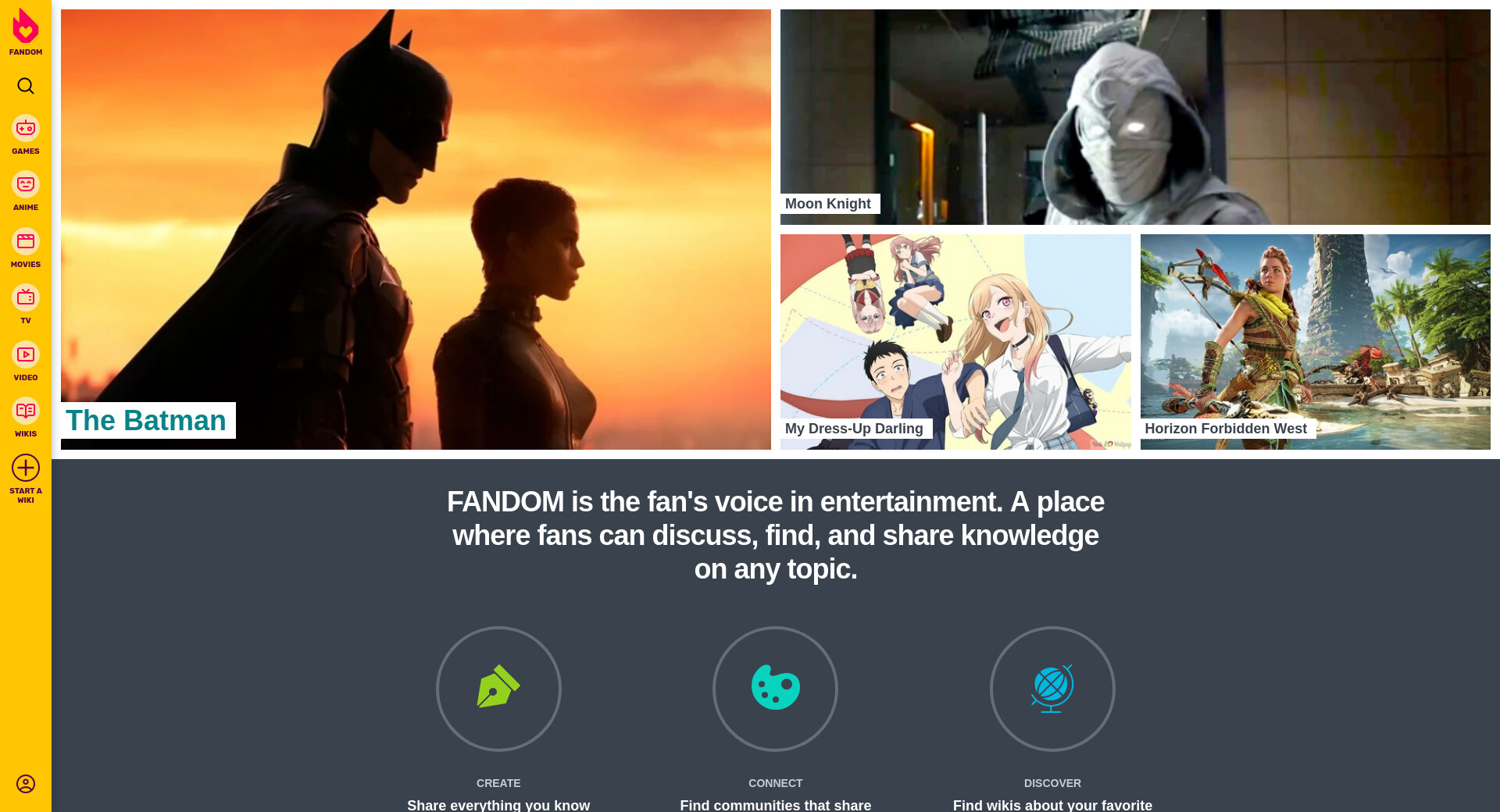The width and height of the screenshot is (1500, 812).
Task: Open the user profile icon
Action: tap(26, 784)
